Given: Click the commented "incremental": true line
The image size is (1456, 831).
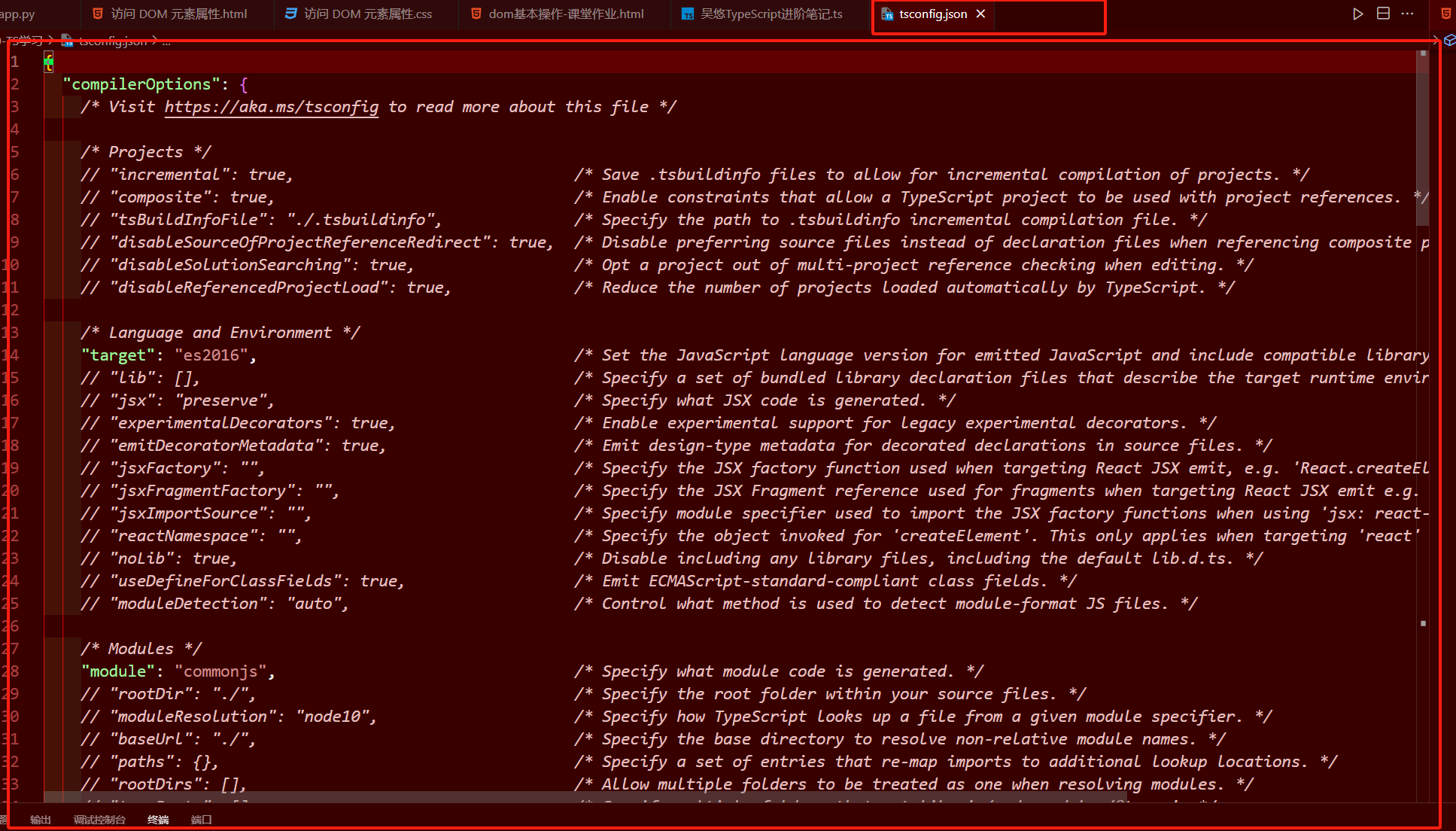Looking at the screenshot, I should coord(187,175).
